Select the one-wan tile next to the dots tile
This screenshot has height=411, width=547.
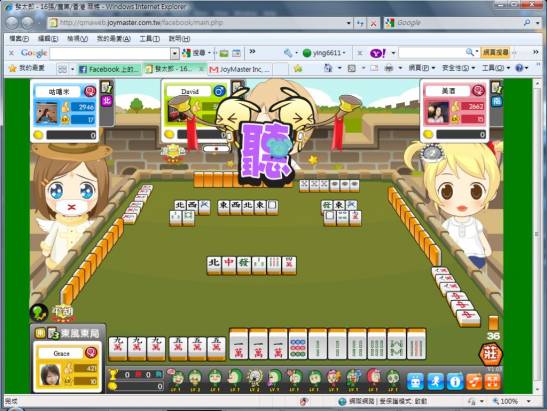(x=278, y=344)
